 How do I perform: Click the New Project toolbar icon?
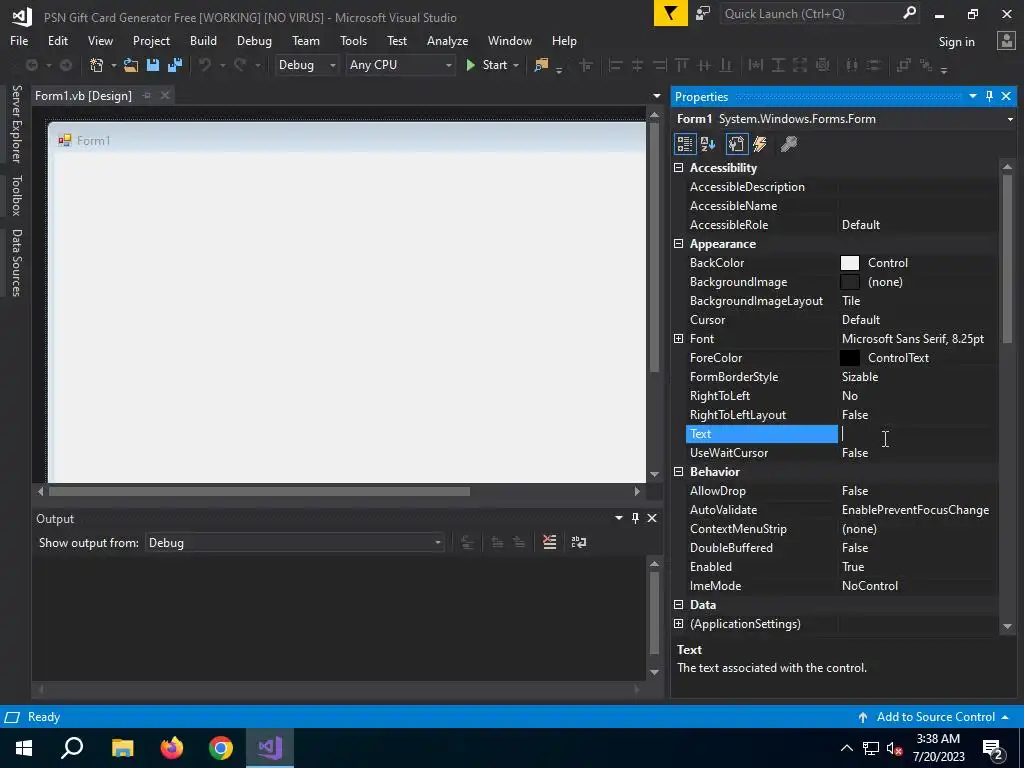(96, 65)
